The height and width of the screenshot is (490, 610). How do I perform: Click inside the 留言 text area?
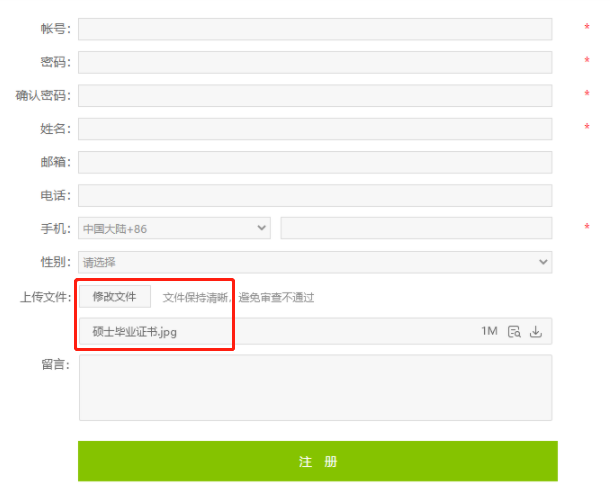[x=316, y=387]
